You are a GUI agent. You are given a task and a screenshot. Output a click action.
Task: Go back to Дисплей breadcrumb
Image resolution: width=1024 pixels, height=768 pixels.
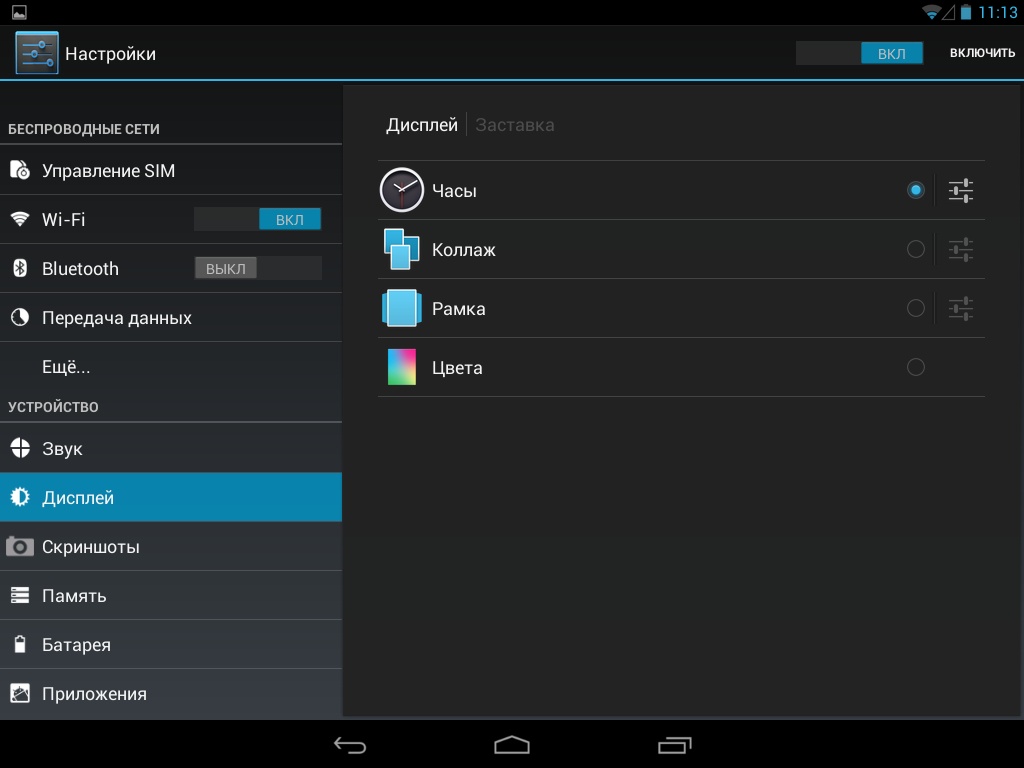pyautogui.click(x=421, y=125)
